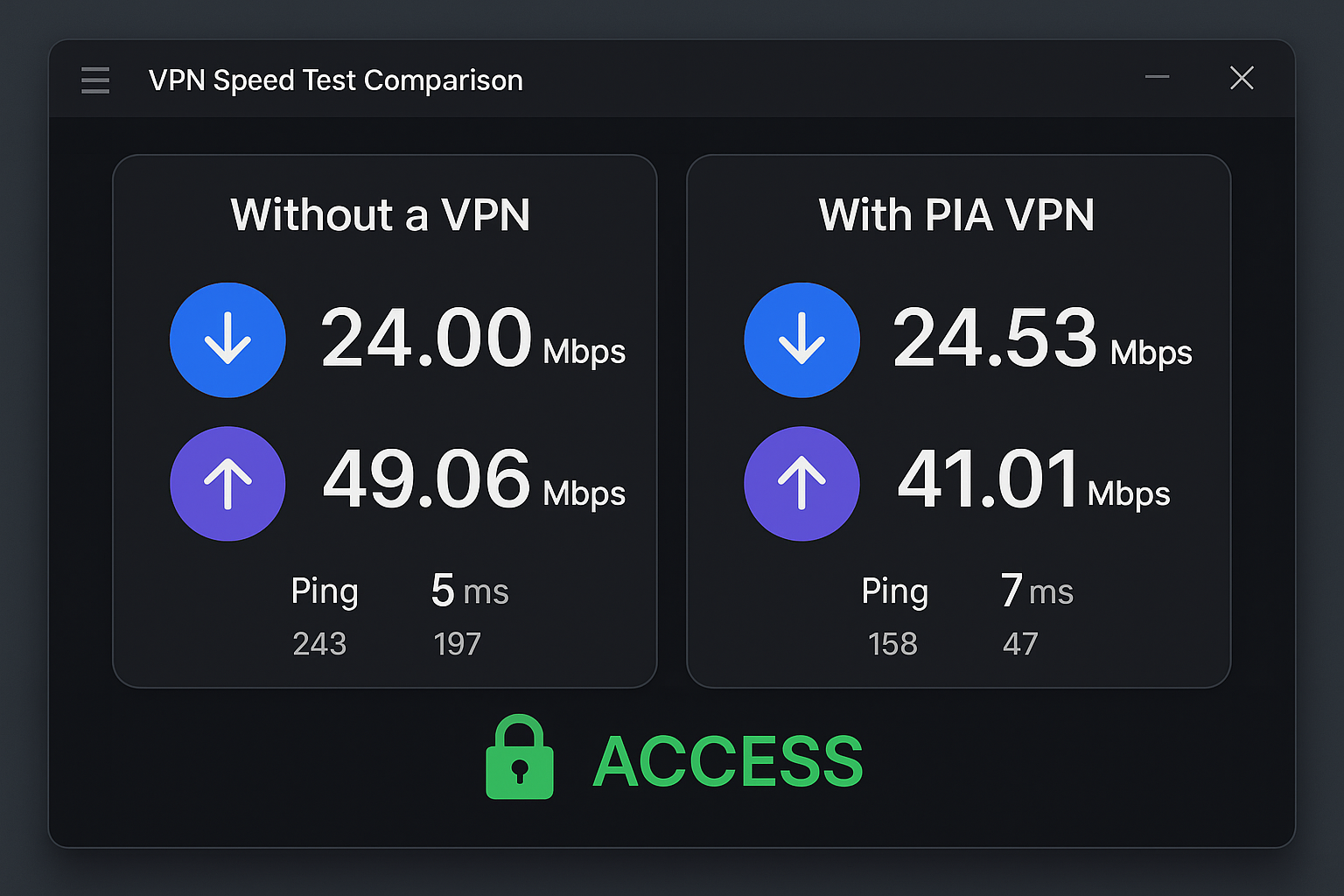1344x896 pixels.
Task: Click the green lock icon next to ACCESS
Action: (520, 759)
